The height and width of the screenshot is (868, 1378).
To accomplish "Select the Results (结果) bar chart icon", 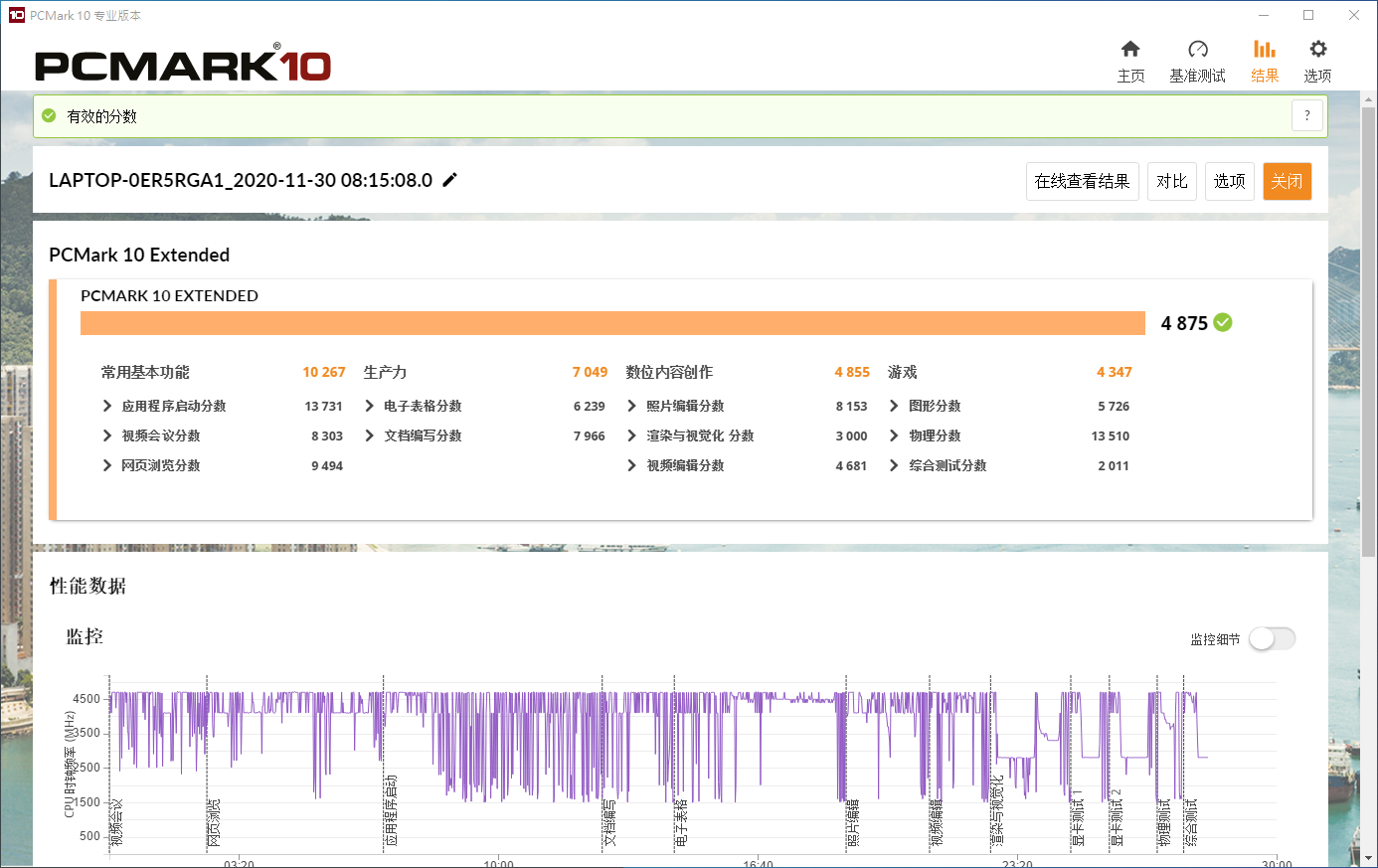I will point(1265,50).
